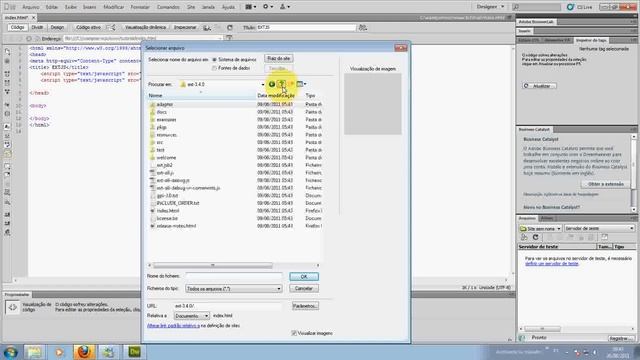Click the default relative link setting link
Viewport: 640px width, 360px height.
coord(173,326)
